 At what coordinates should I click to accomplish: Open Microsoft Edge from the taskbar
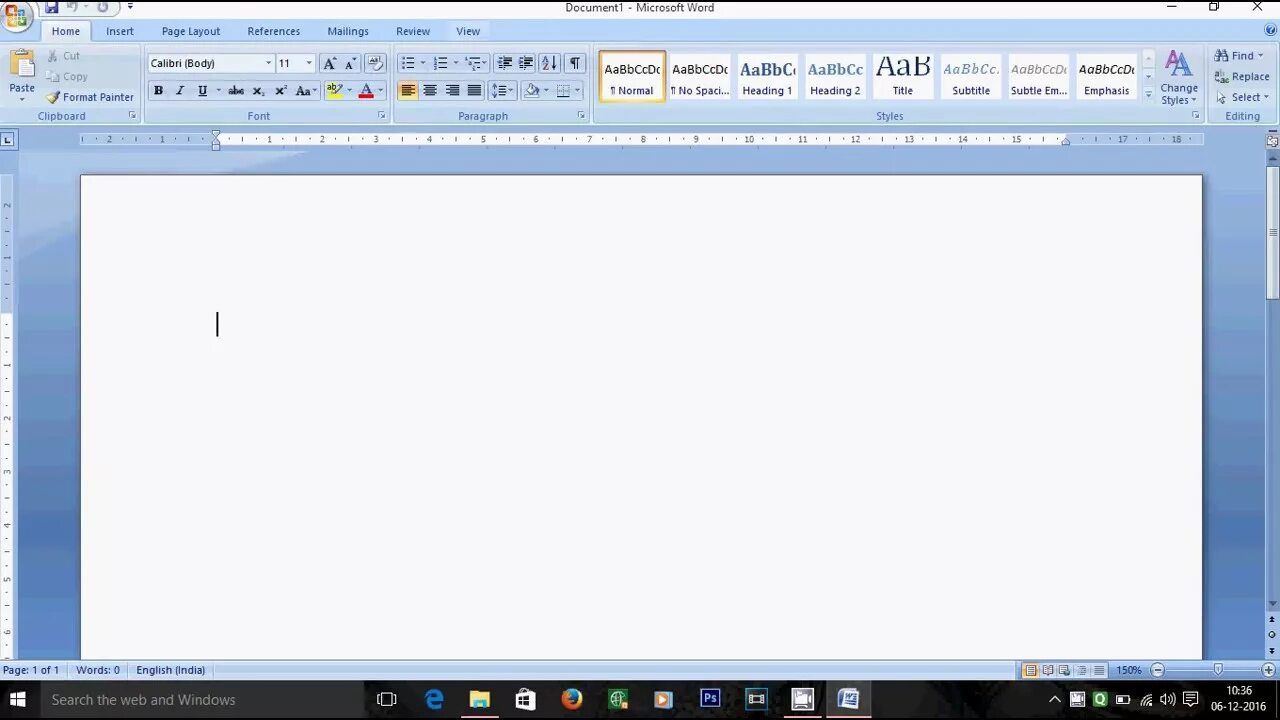click(x=434, y=699)
